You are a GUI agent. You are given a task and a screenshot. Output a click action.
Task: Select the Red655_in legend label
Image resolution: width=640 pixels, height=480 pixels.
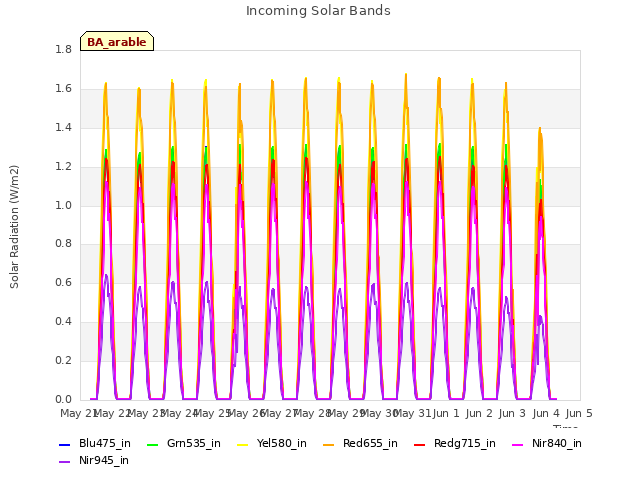pos(370,444)
